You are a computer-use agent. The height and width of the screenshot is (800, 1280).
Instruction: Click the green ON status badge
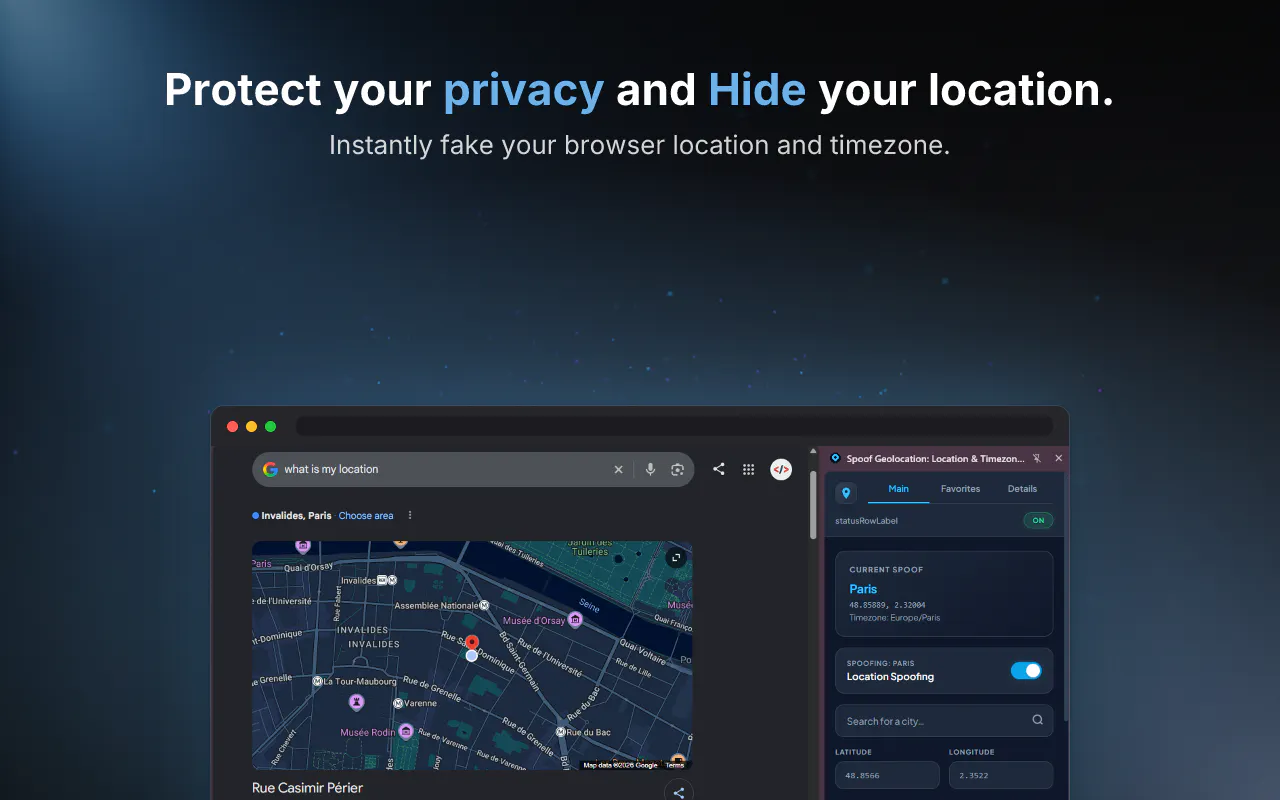pyautogui.click(x=1038, y=520)
